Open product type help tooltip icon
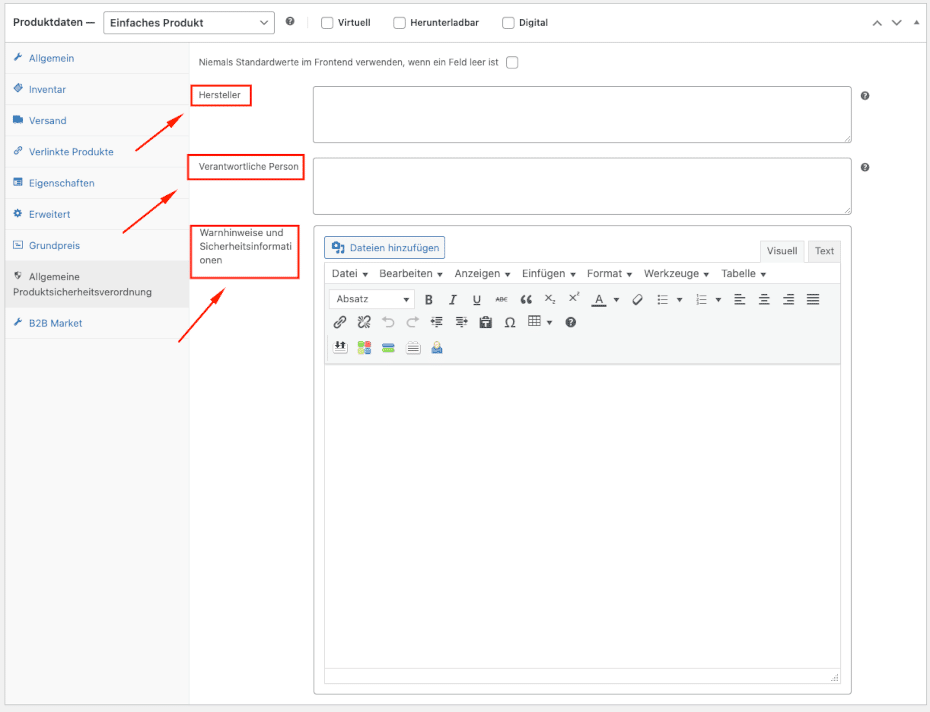Image resolution: width=930 pixels, height=712 pixels. [x=290, y=21]
